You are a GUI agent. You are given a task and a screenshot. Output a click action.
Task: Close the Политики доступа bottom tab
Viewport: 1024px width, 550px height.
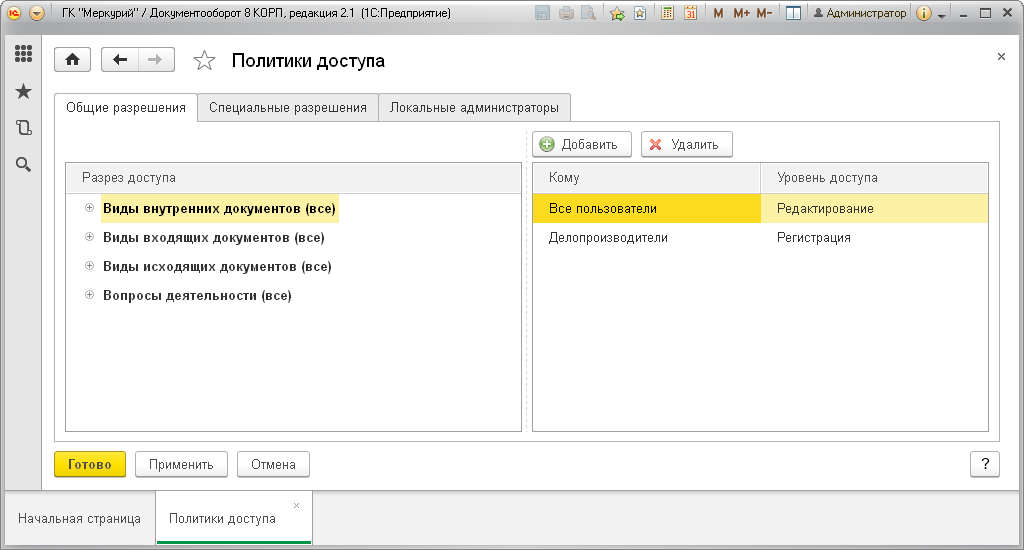point(296,506)
